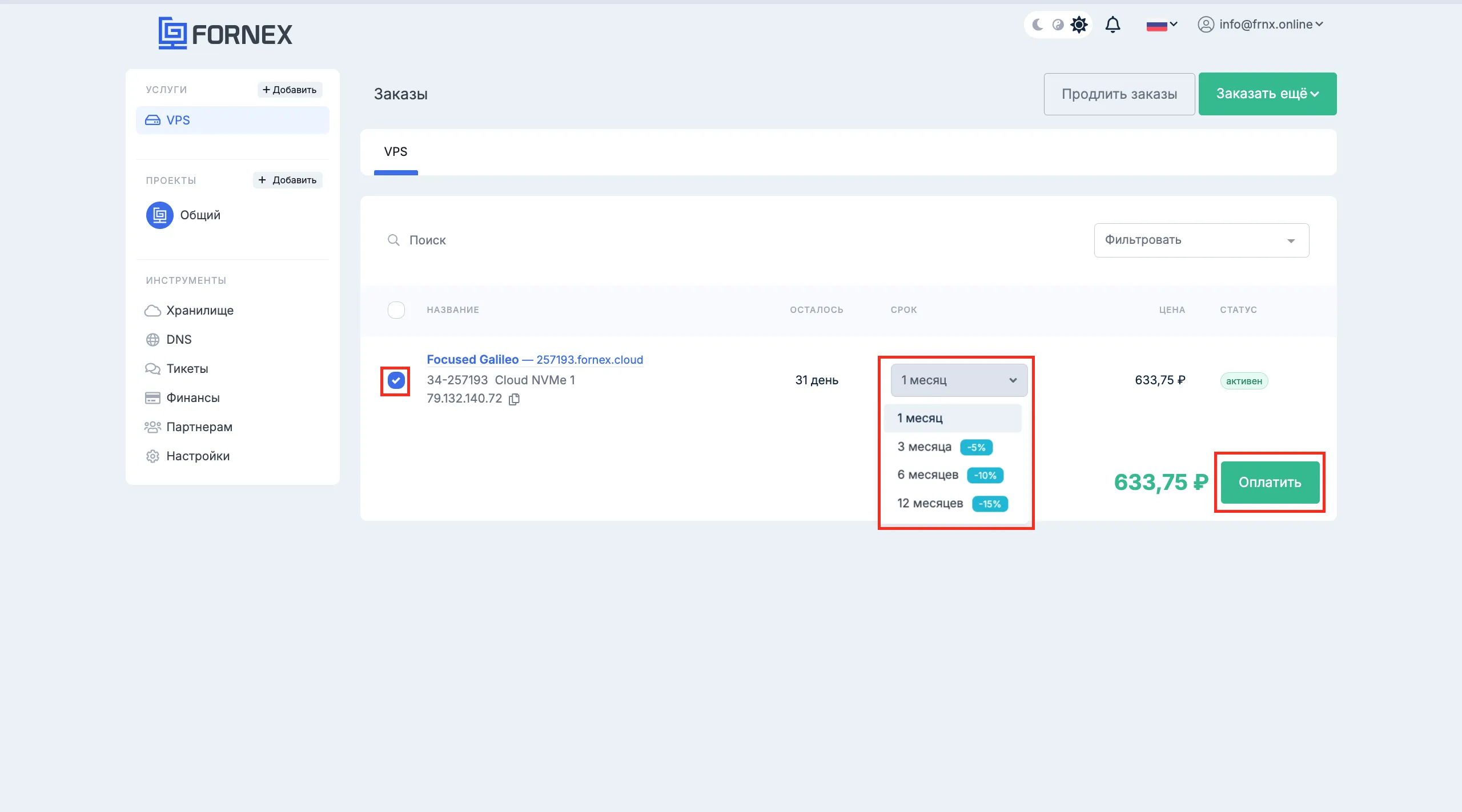Click 34-257193 Cloud NVMe 1 text

(501, 380)
